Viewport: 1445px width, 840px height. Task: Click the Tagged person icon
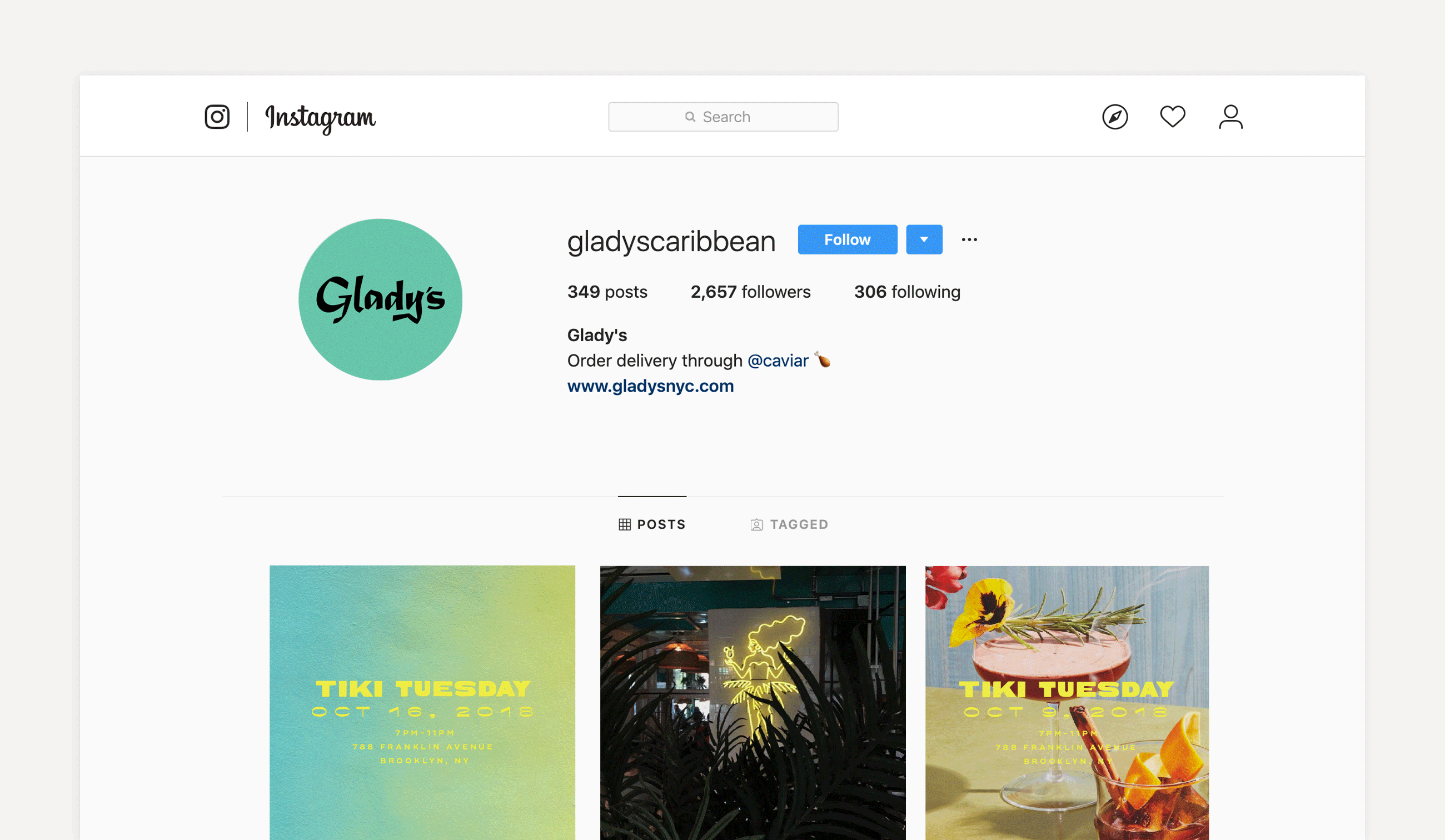756,524
